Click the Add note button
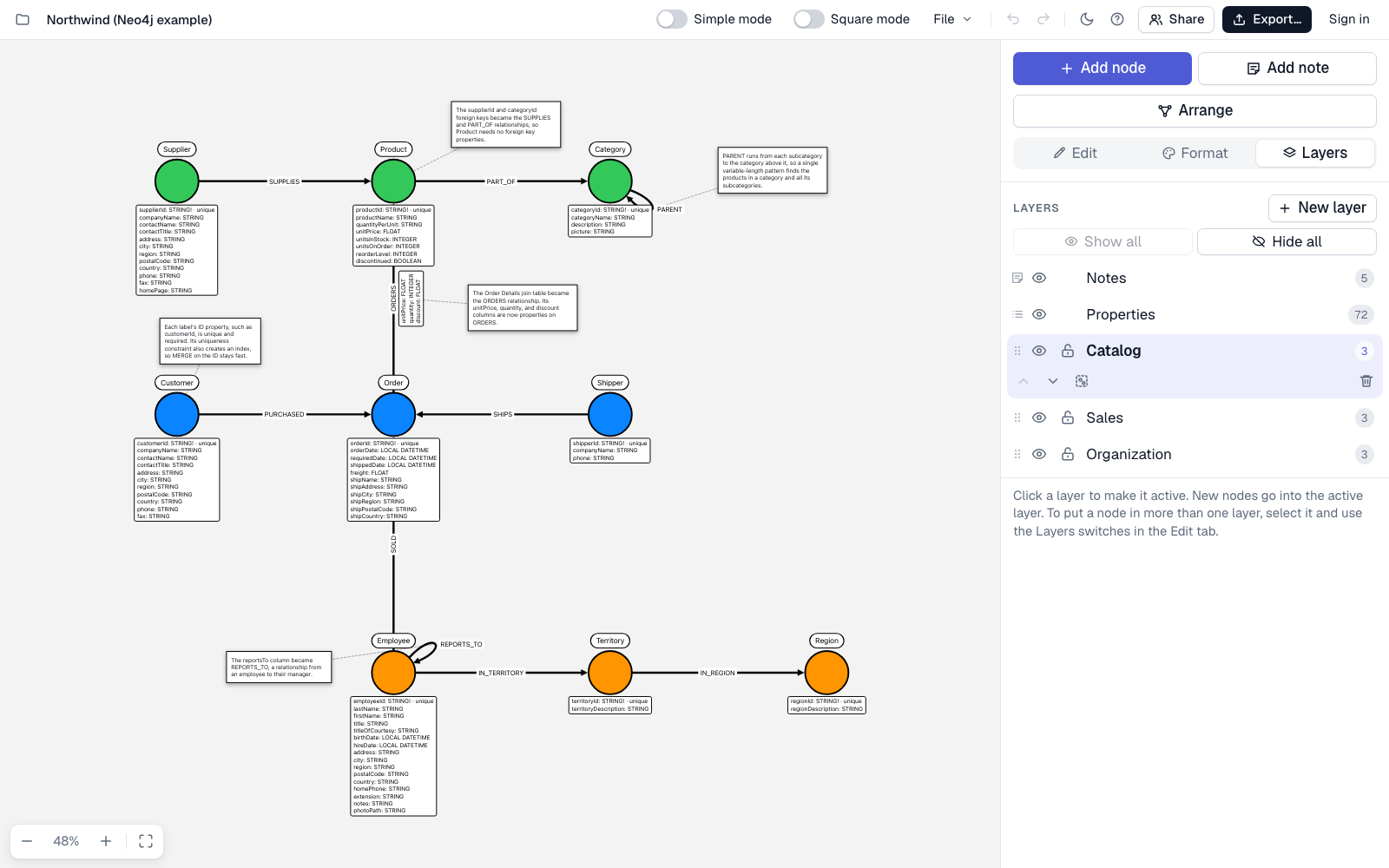Screen dimensions: 1389x868 point(1287,69)
